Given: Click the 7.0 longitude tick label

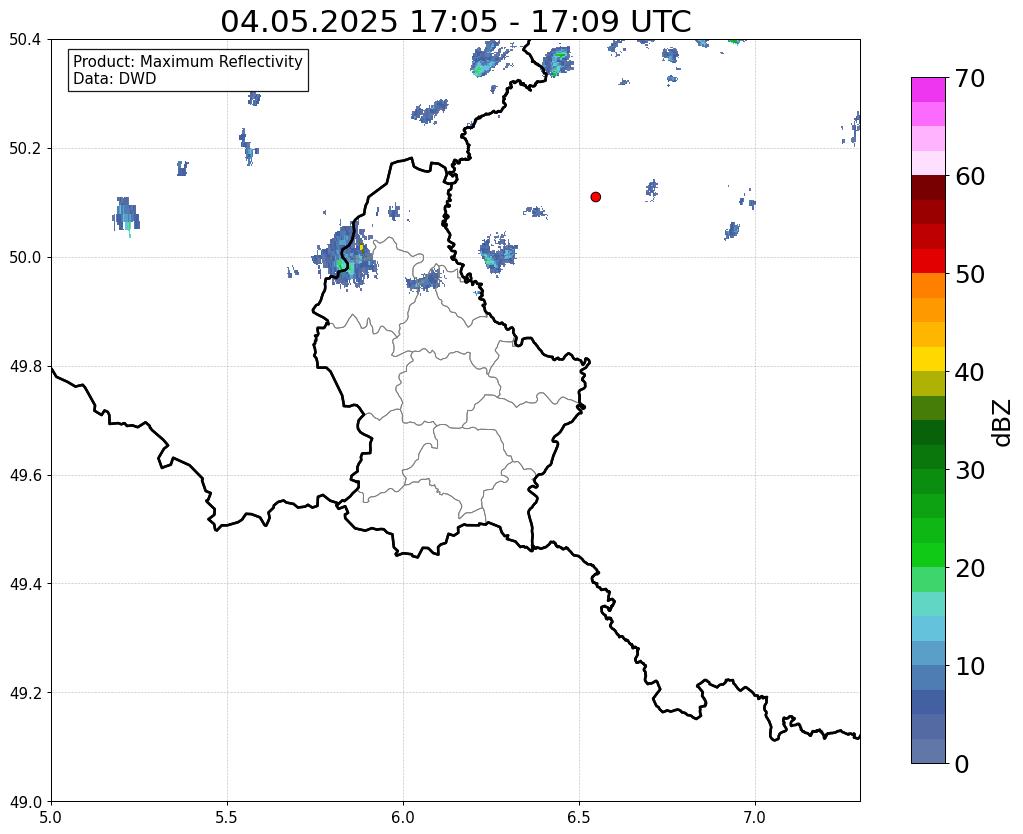Looking at the screenshot, I should (x=756, y=817).
